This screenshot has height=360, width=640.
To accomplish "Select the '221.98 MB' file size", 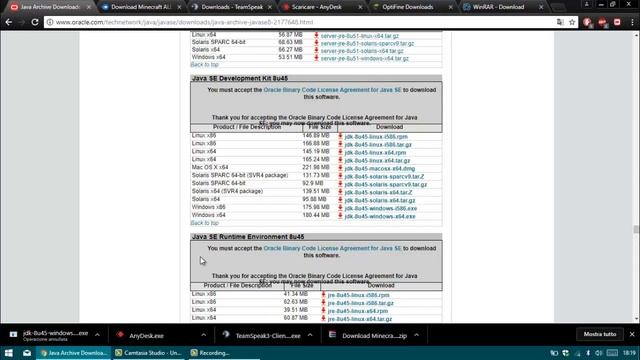I will coord(316,167).
